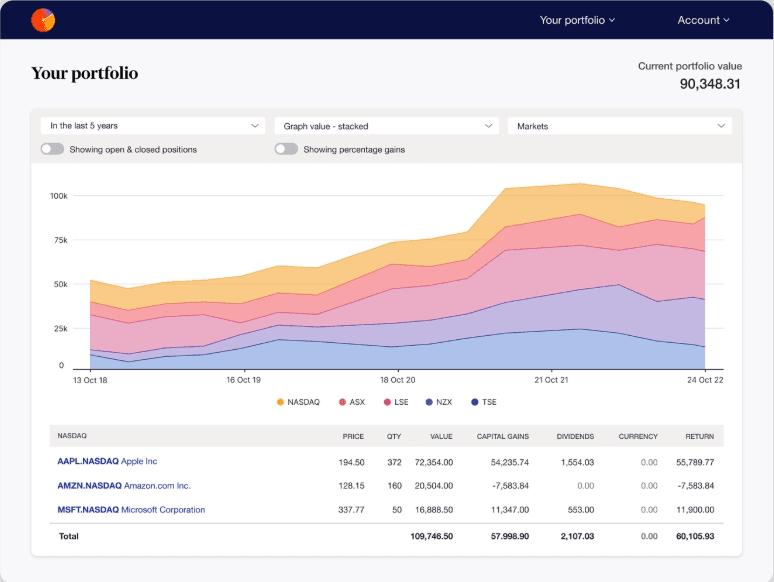
Task: Click Microsoft value 16,888.50
Action: click(434, 509)
